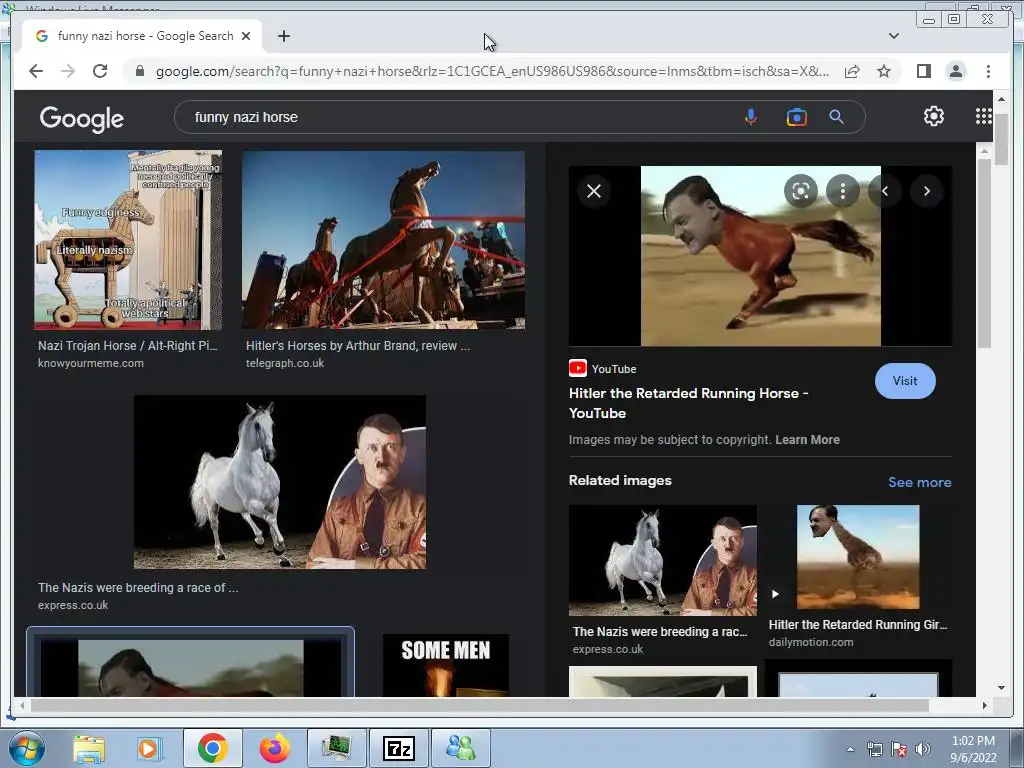Share this page from the address bar

coord(852,71)
